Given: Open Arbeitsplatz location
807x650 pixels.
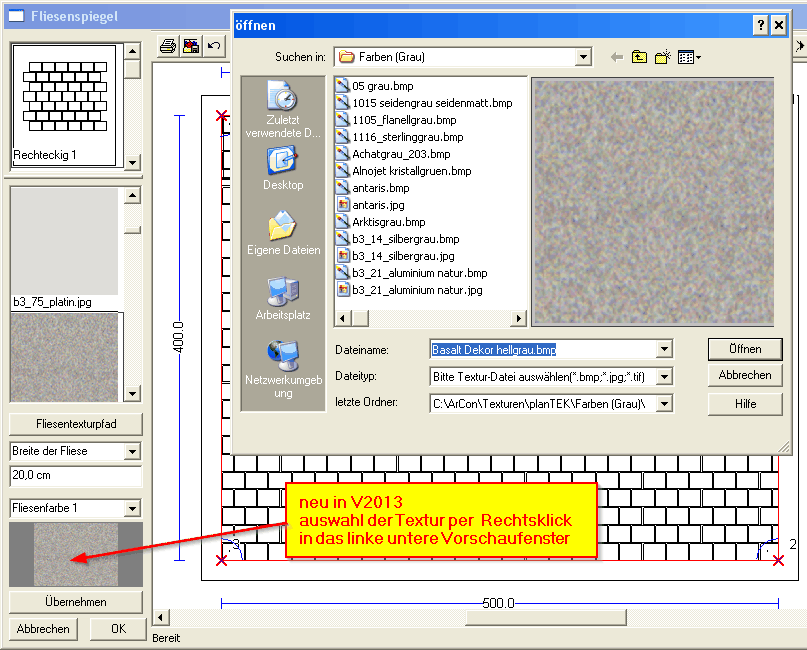Looking at the screenshot, I should click(283, 298).
